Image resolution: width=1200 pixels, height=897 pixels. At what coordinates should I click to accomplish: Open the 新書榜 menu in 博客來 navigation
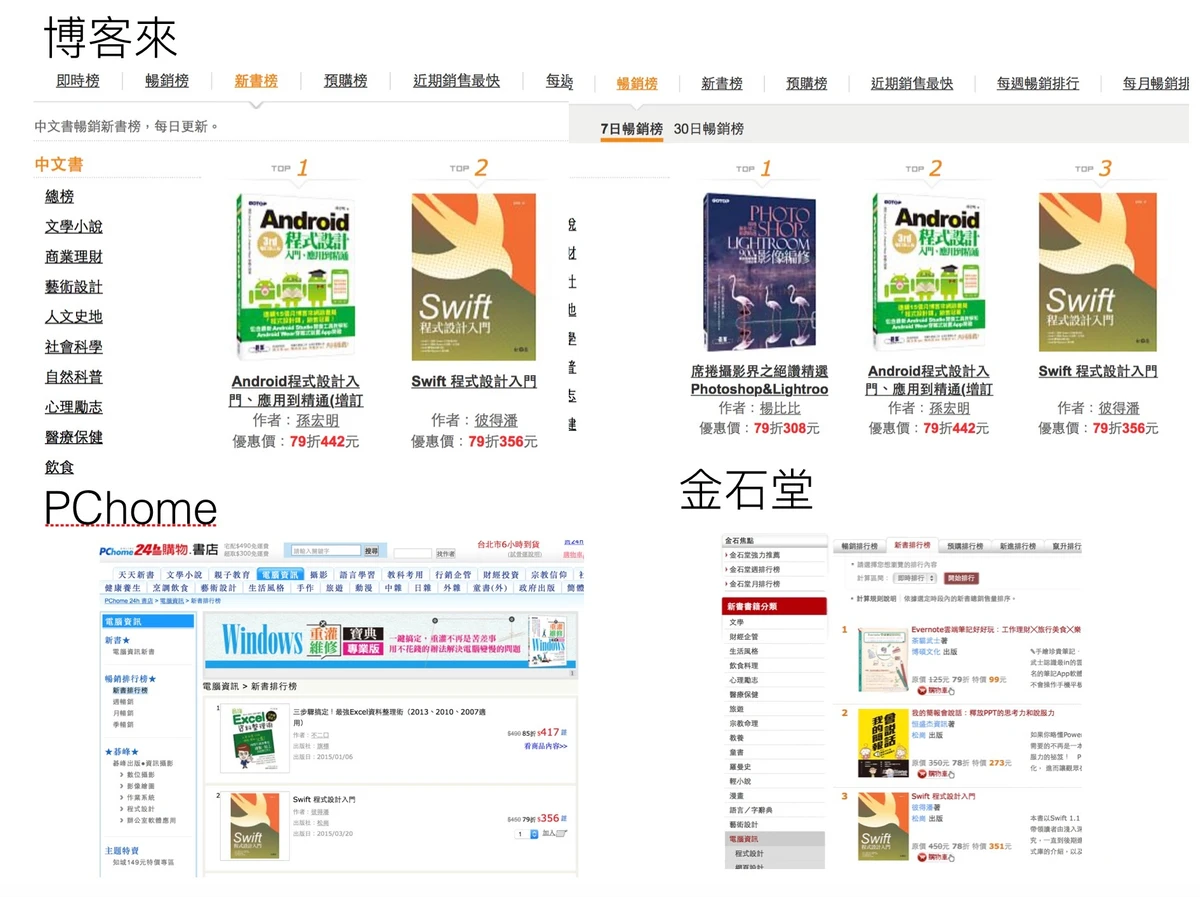click(256, 82)
